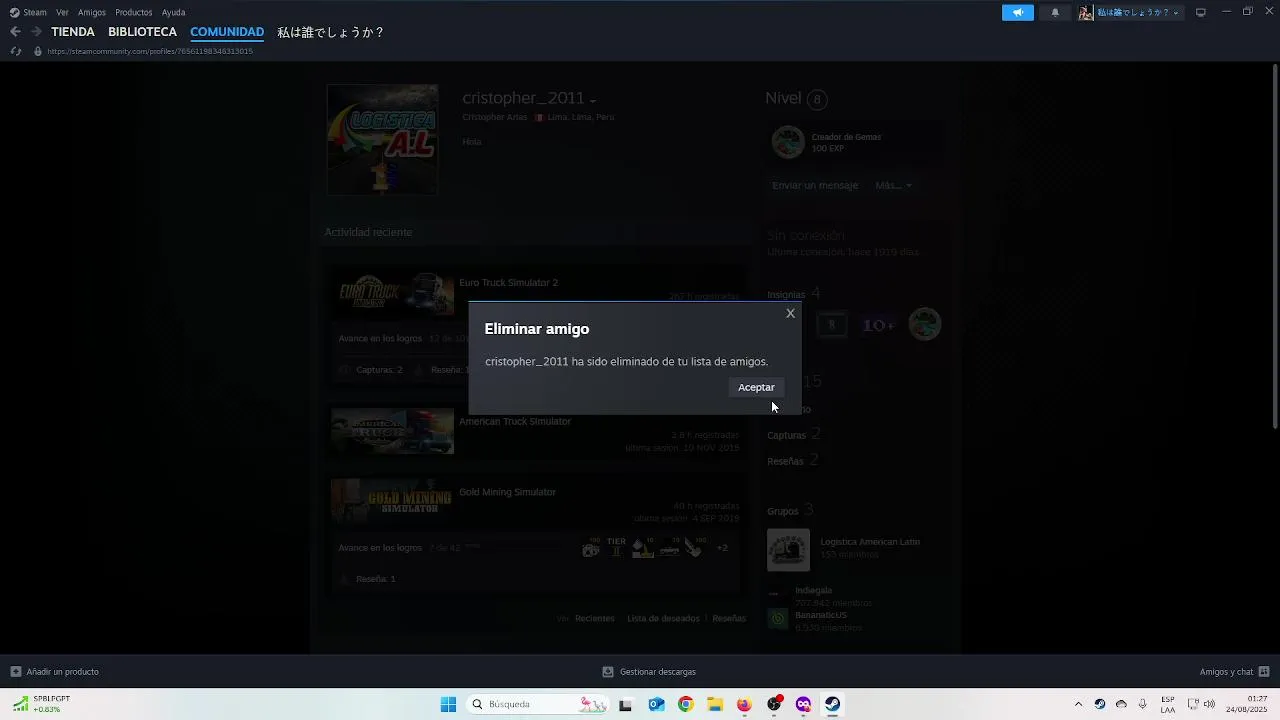The image size is (1280, 720).
Task: Click Gestionar descargas
Action: [x=657, y=672]
